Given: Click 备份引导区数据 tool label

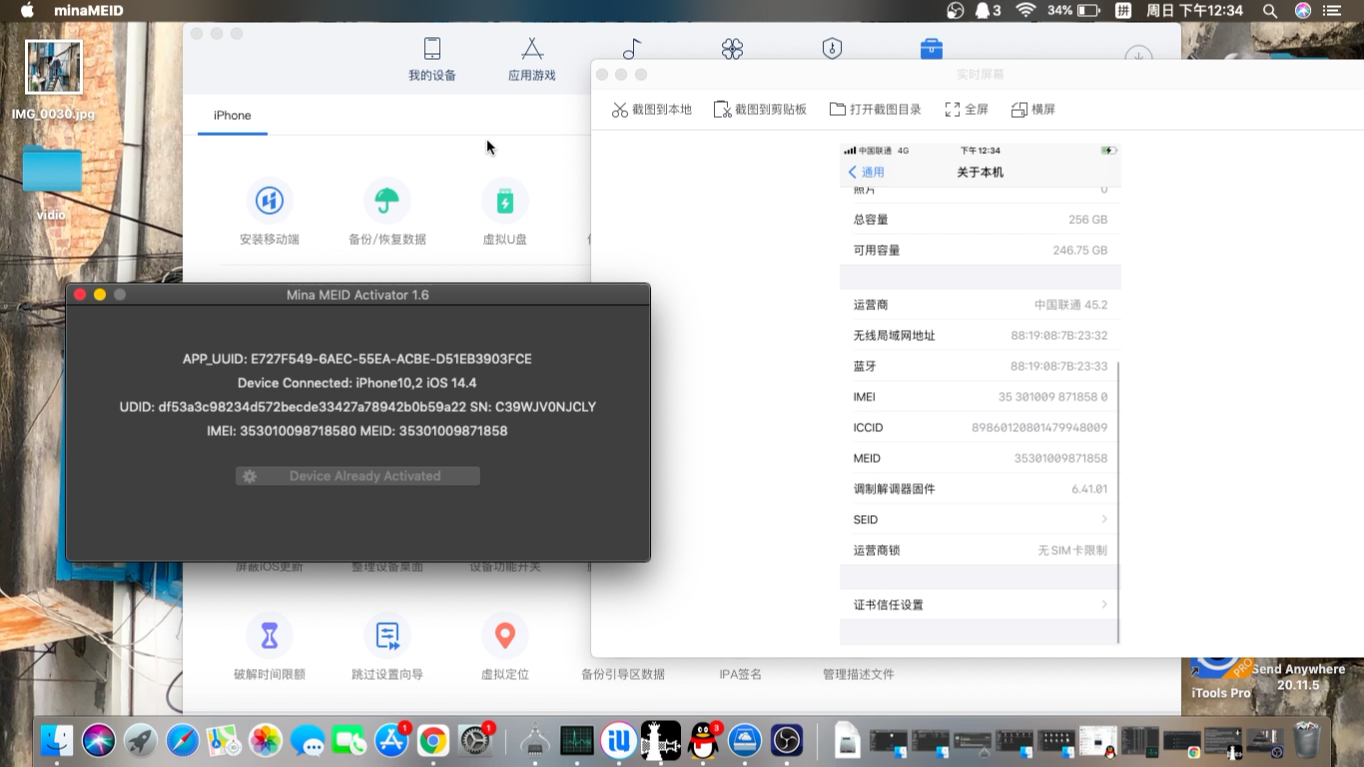Looking at the screenshot, I should (x=623, y=674).
